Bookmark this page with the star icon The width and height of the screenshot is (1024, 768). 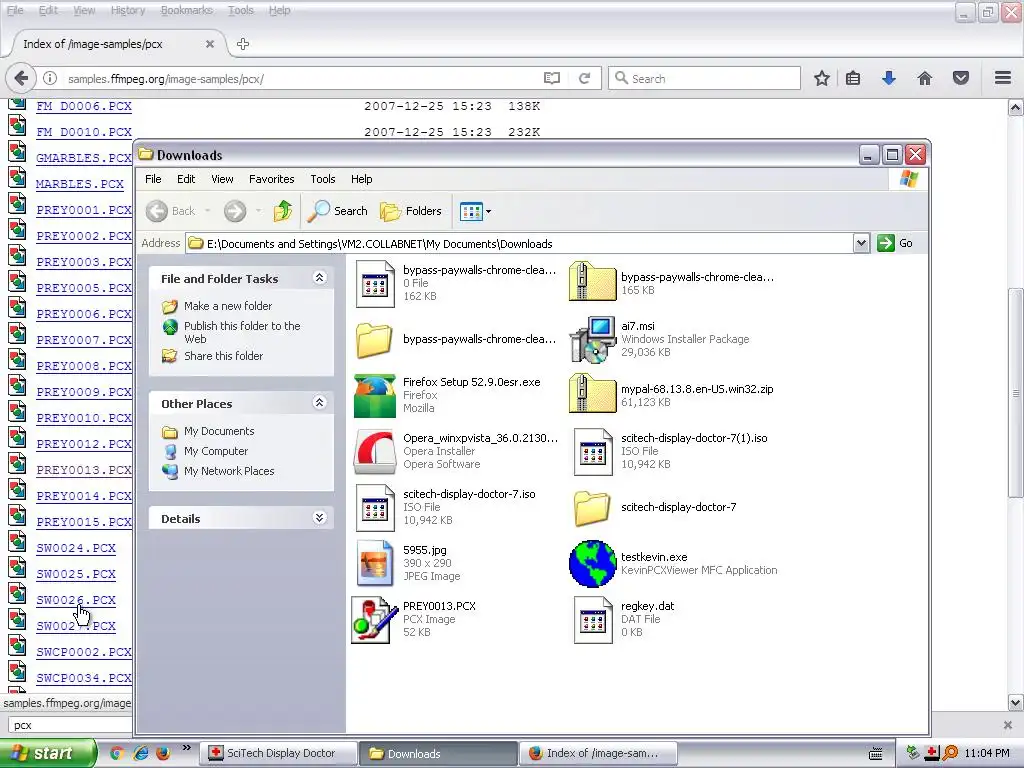pos(822,78)
